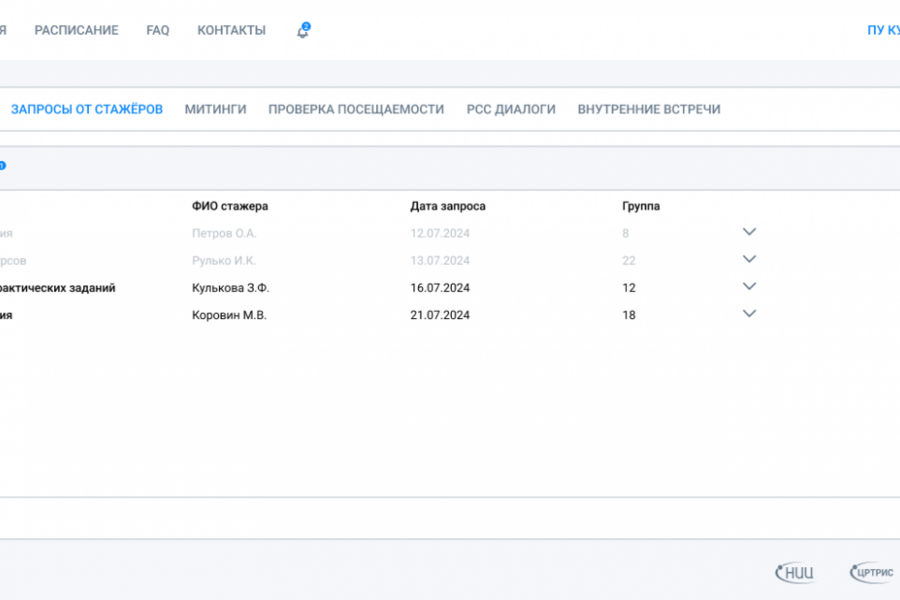Expand the Кулькова З.Ф. request row
The image size is (900, 600).
coord(749,287)
